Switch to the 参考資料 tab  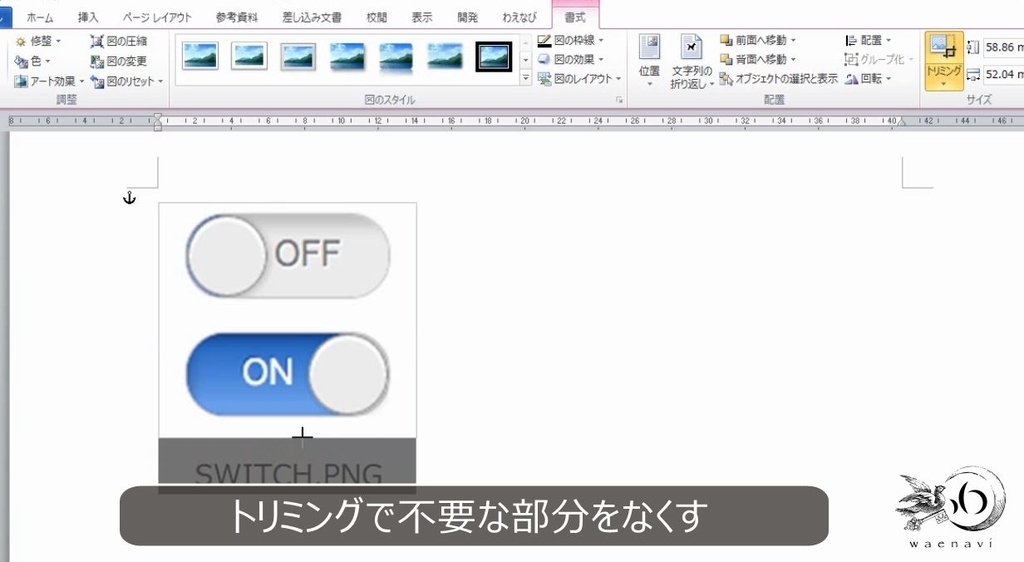236,18
